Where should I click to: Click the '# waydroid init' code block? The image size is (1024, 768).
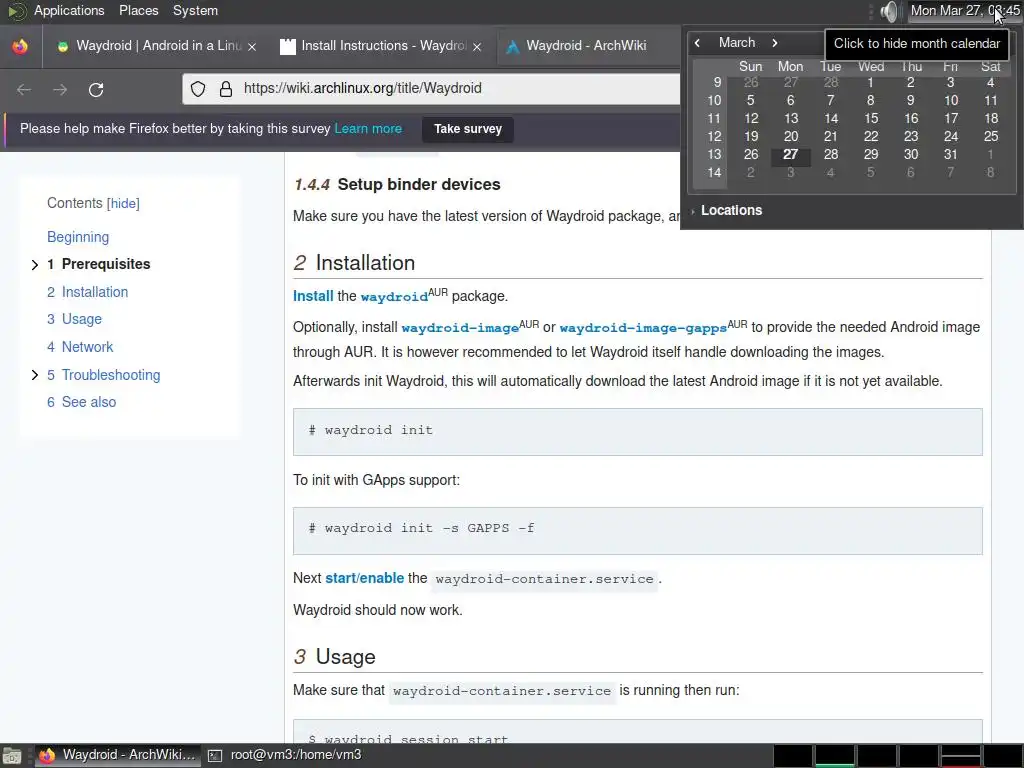[x=637, y=432]
